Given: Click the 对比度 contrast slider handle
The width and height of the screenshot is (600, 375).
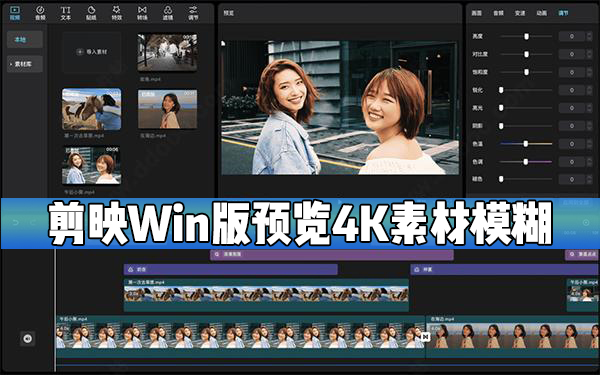Looking at the screenshot, I should pyautogui.click(x=527, y=54).
